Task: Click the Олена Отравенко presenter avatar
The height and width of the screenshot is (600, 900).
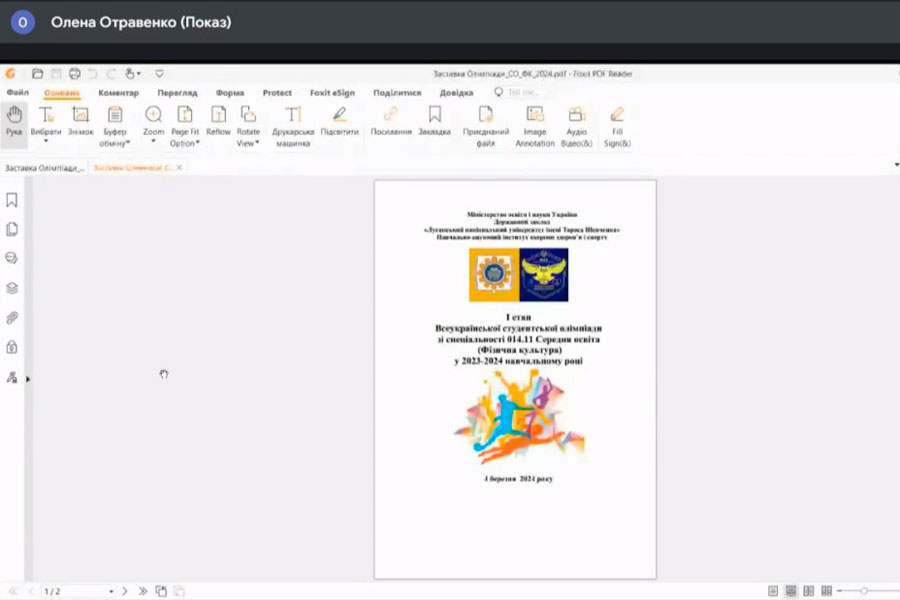Action: 23,22
